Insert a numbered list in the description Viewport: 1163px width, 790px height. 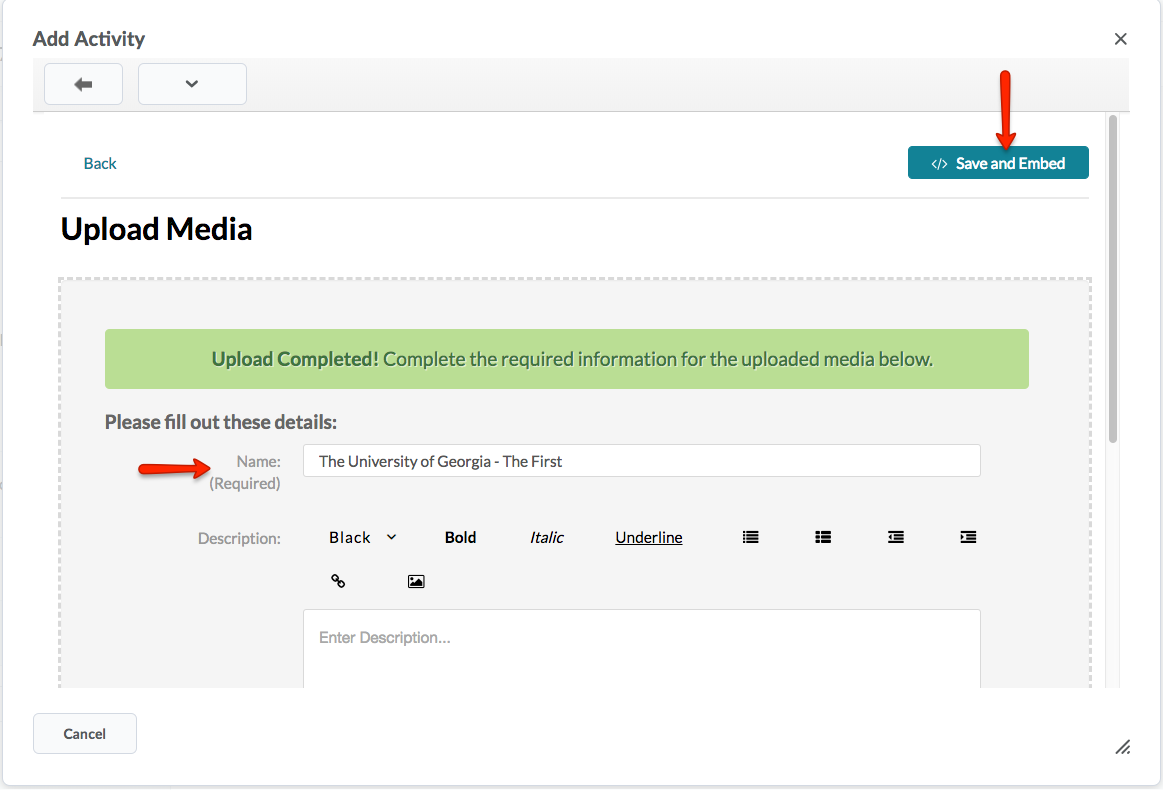click(823, 537)
